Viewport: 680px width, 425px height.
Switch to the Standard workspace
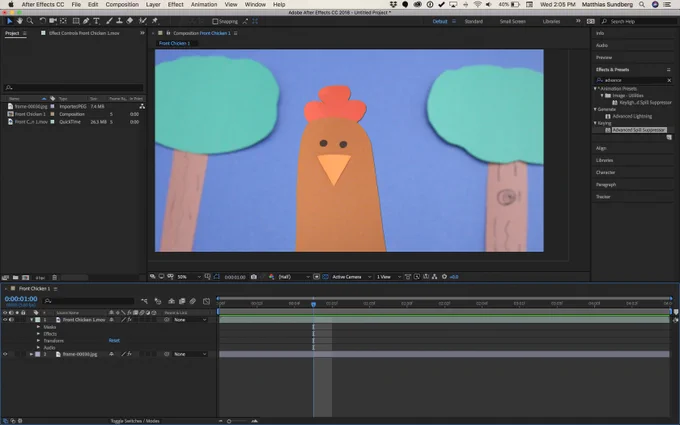pyautogui.click(x=474, y=21)
